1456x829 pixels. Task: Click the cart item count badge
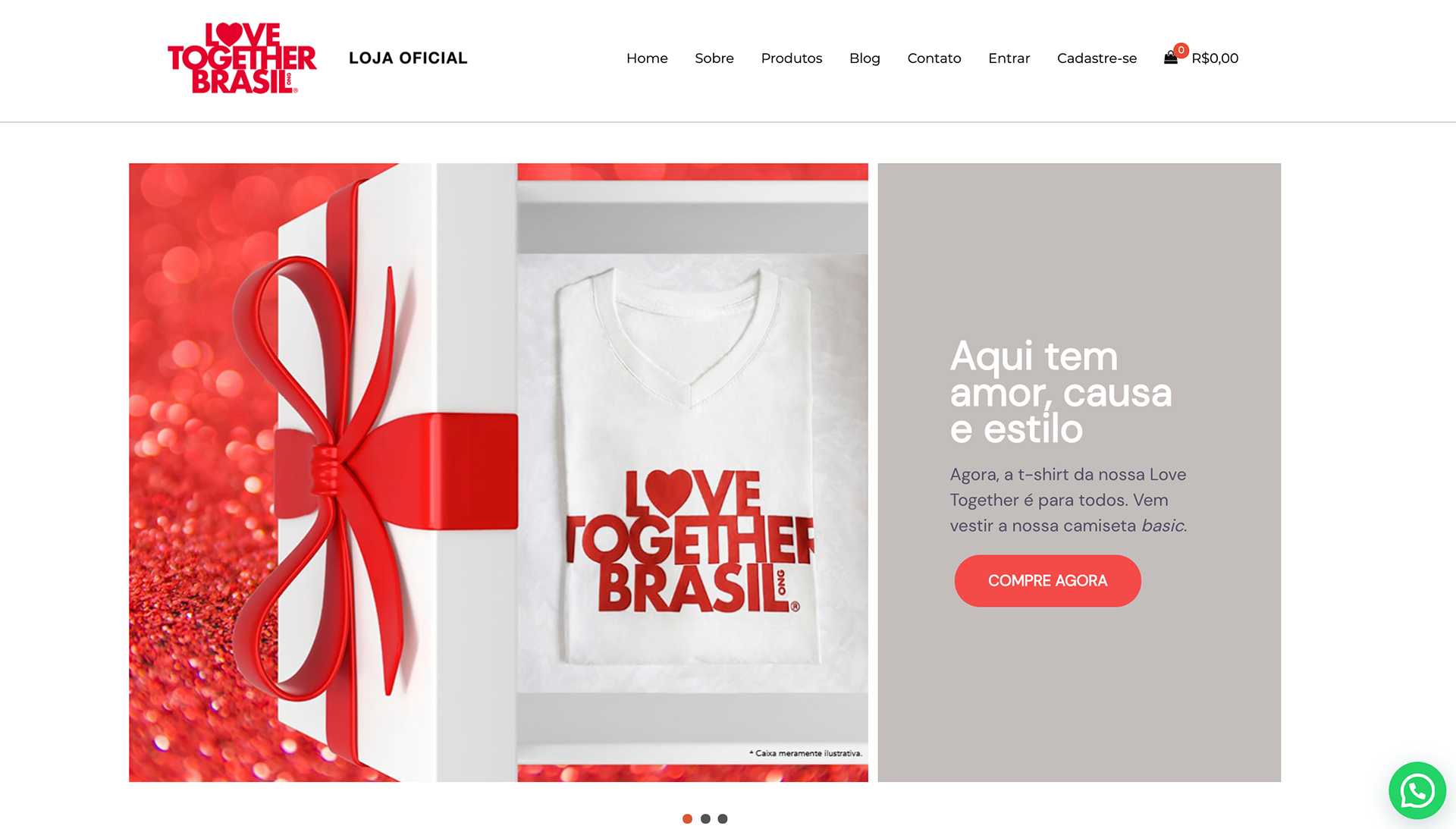pyautogui.click(x=1181, y=50)
